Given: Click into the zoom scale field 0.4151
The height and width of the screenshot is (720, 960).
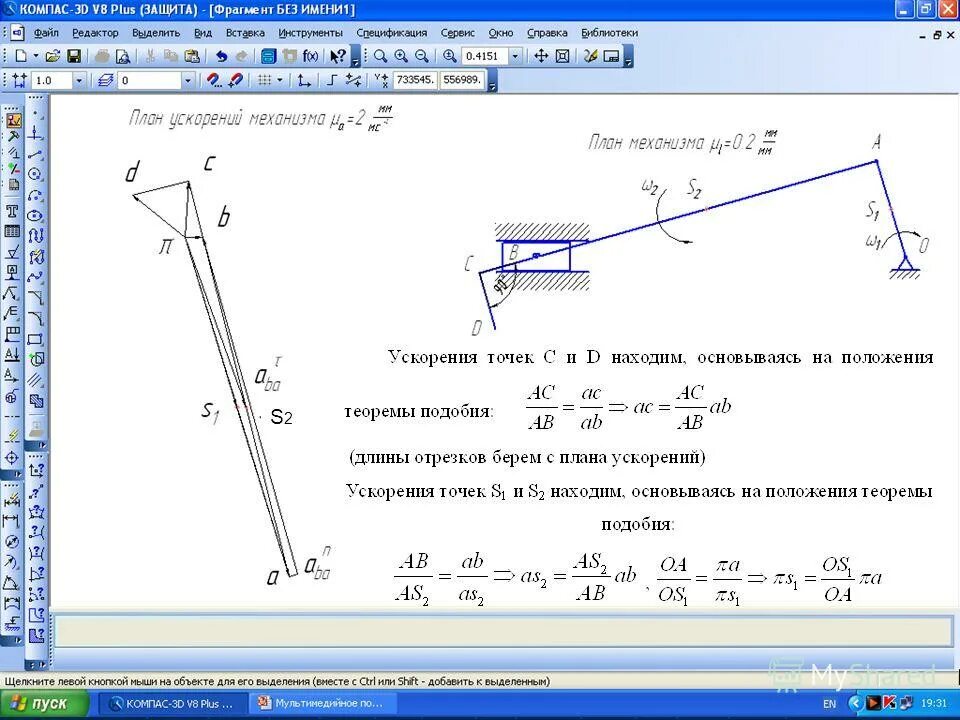Looking at the screenshot, I should pyautogui.click(x=484, y=56).
